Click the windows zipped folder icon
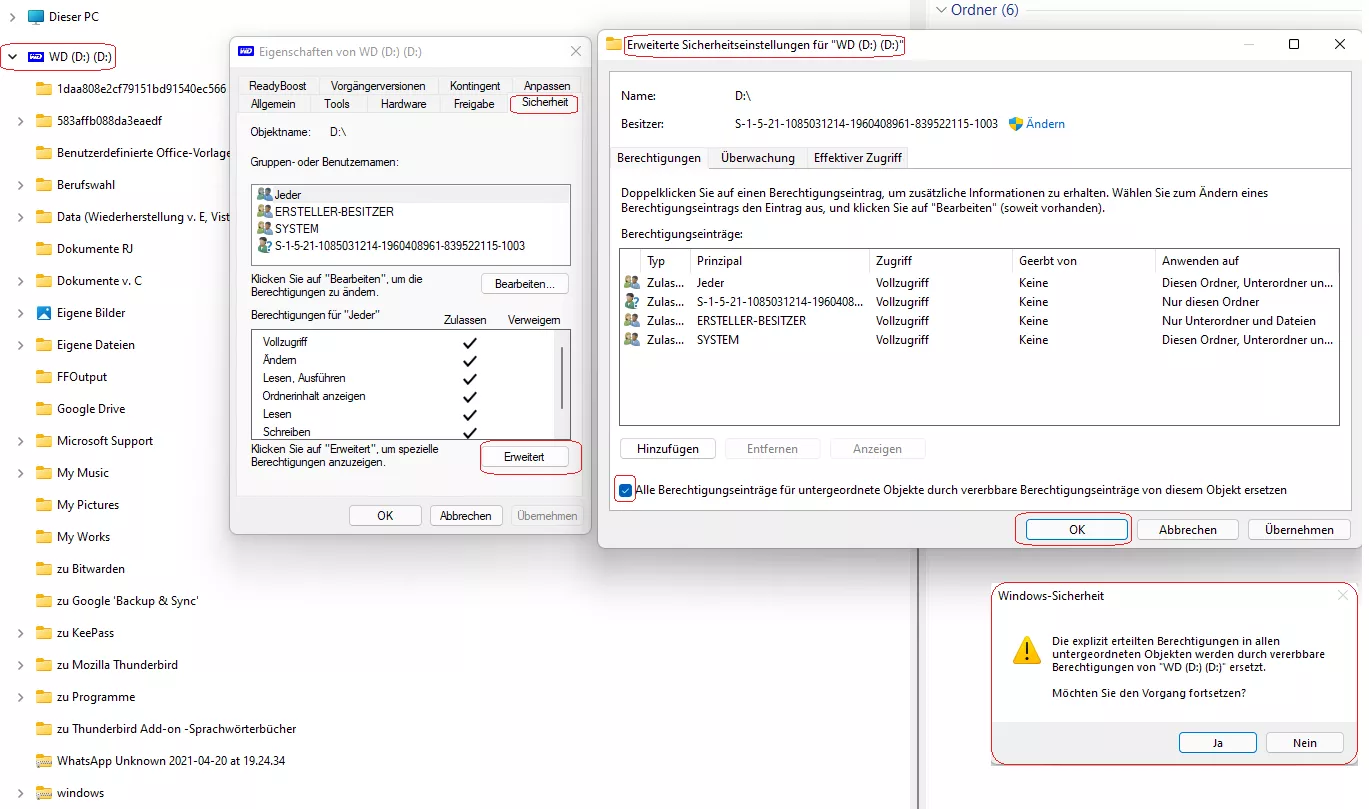 click(43, 793)
